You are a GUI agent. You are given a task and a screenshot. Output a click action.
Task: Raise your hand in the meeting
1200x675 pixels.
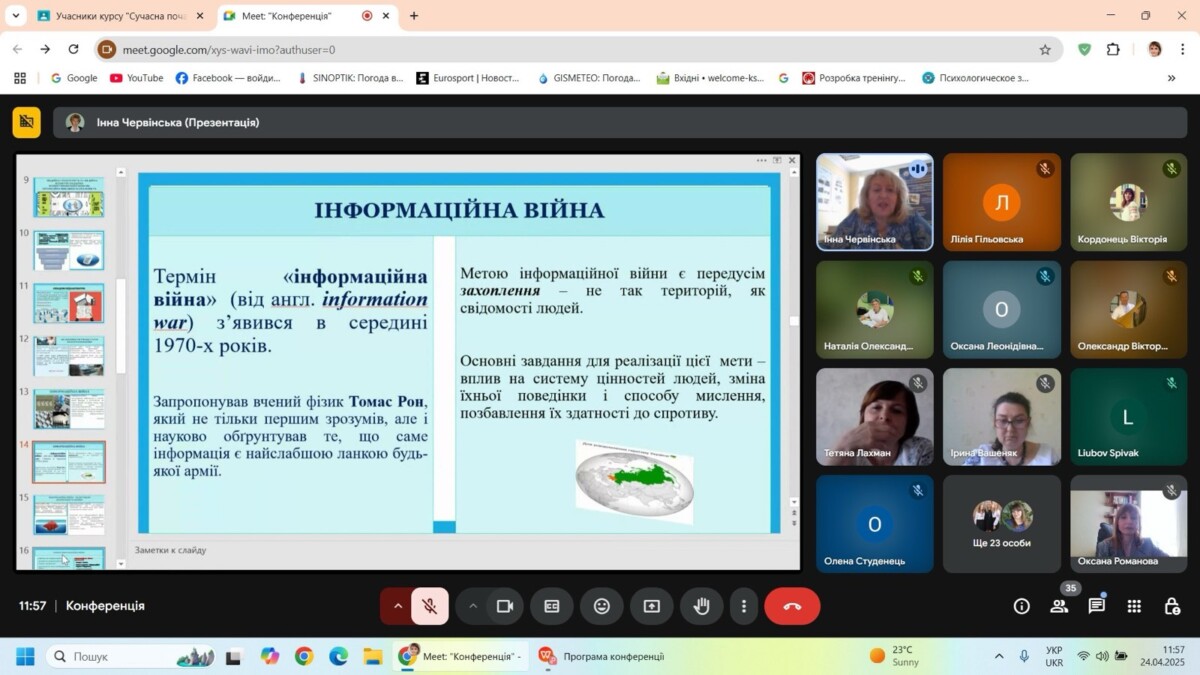tap(702, 606)
